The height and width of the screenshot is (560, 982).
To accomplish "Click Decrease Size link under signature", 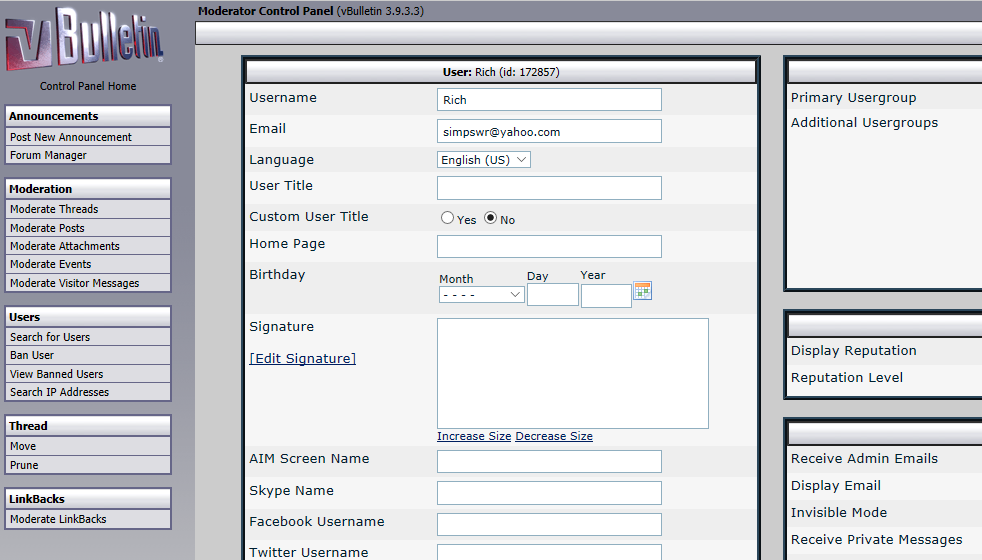I will tap(554, 436).
